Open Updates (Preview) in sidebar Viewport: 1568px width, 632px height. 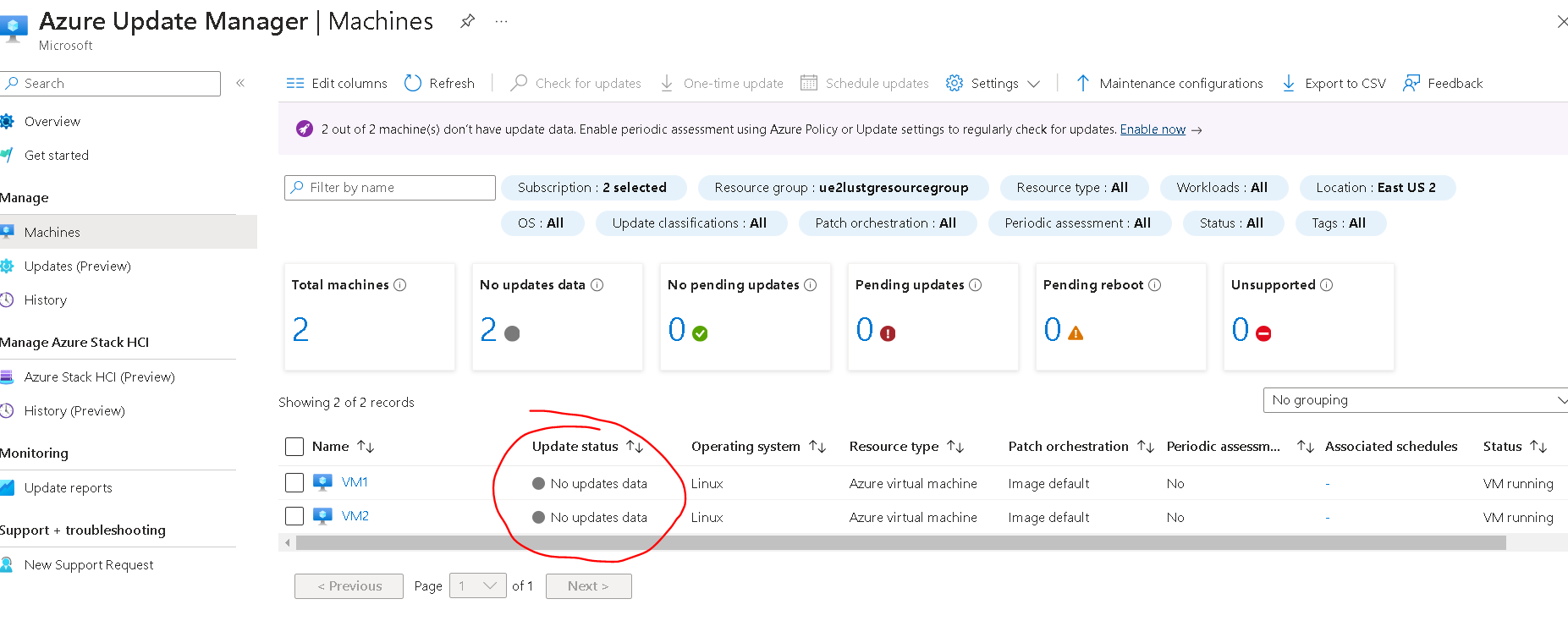pos(78,267)
